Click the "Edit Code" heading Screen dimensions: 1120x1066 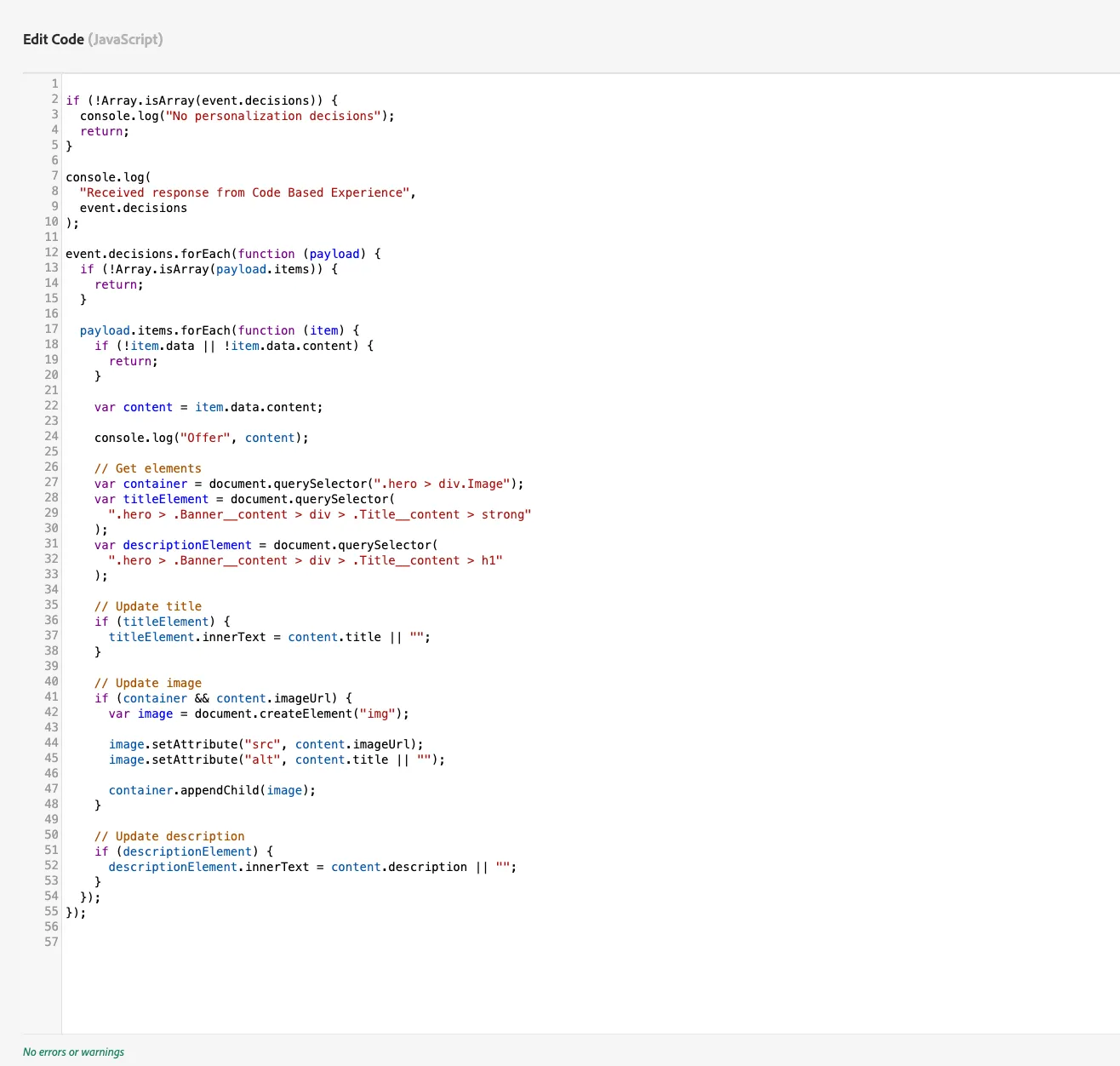(54, 39)
